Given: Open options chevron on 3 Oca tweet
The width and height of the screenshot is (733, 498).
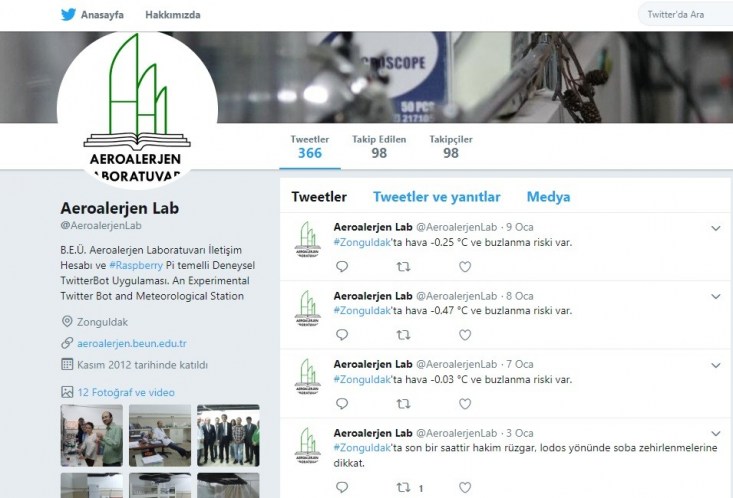Looking at the screenshot, I should click(716, 433).
